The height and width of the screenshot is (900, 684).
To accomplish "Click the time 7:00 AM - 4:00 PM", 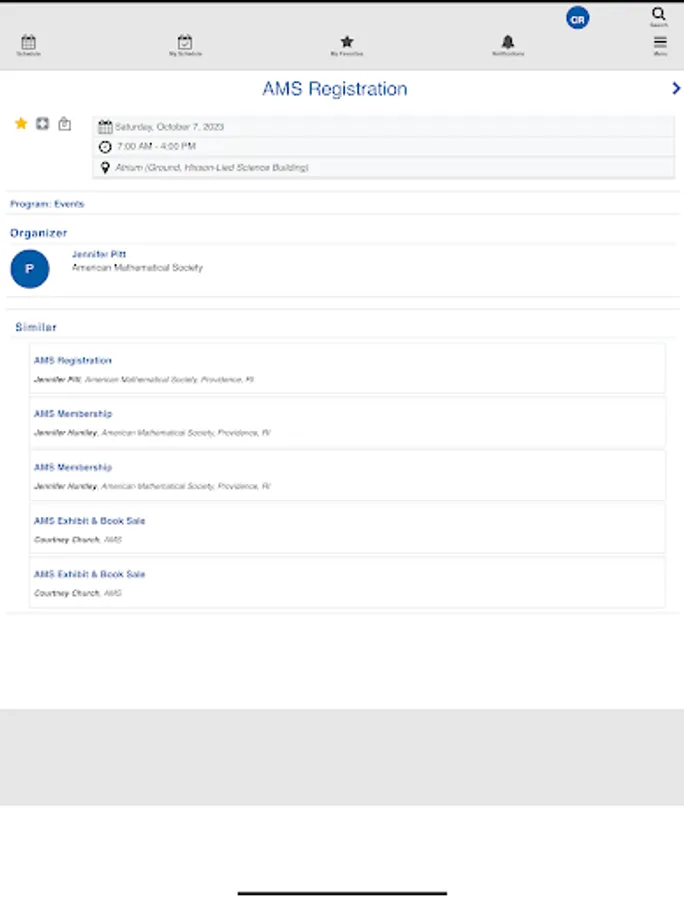I will (156, 146).
